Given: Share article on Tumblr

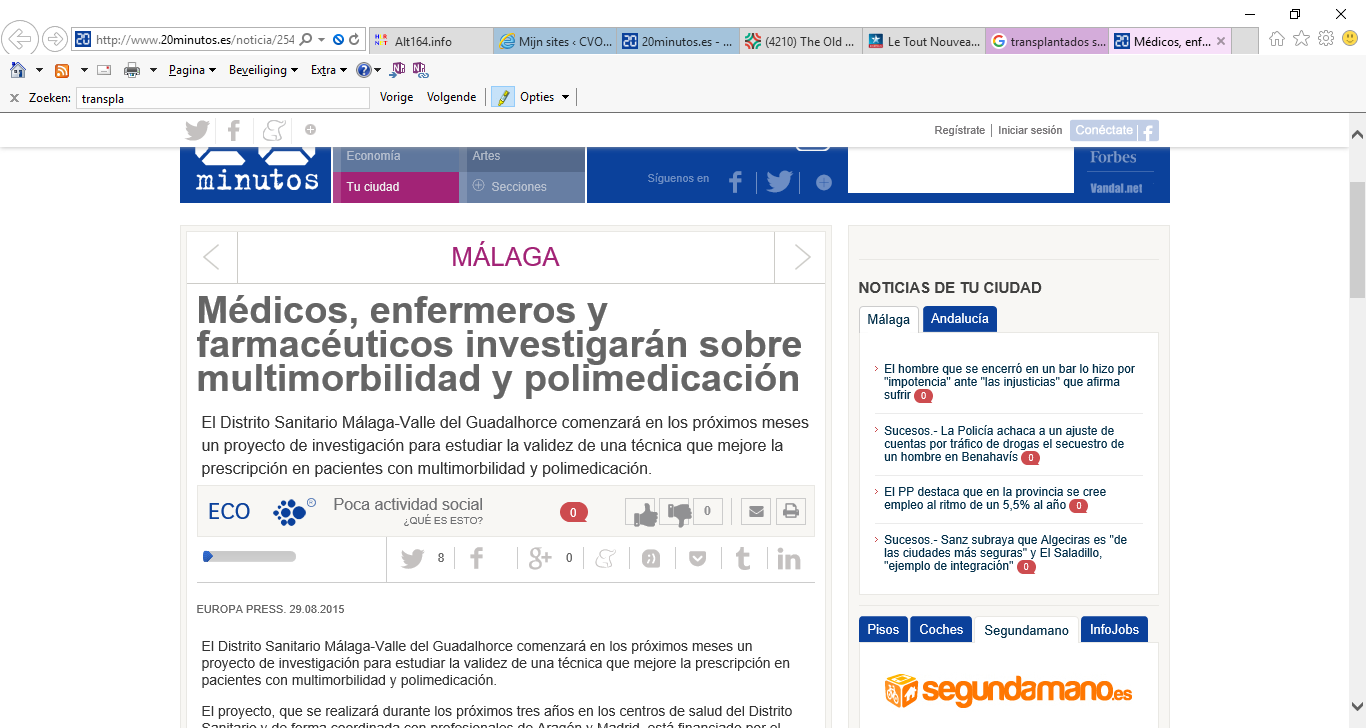Looking at the screenshot, I should coord(742,559).
